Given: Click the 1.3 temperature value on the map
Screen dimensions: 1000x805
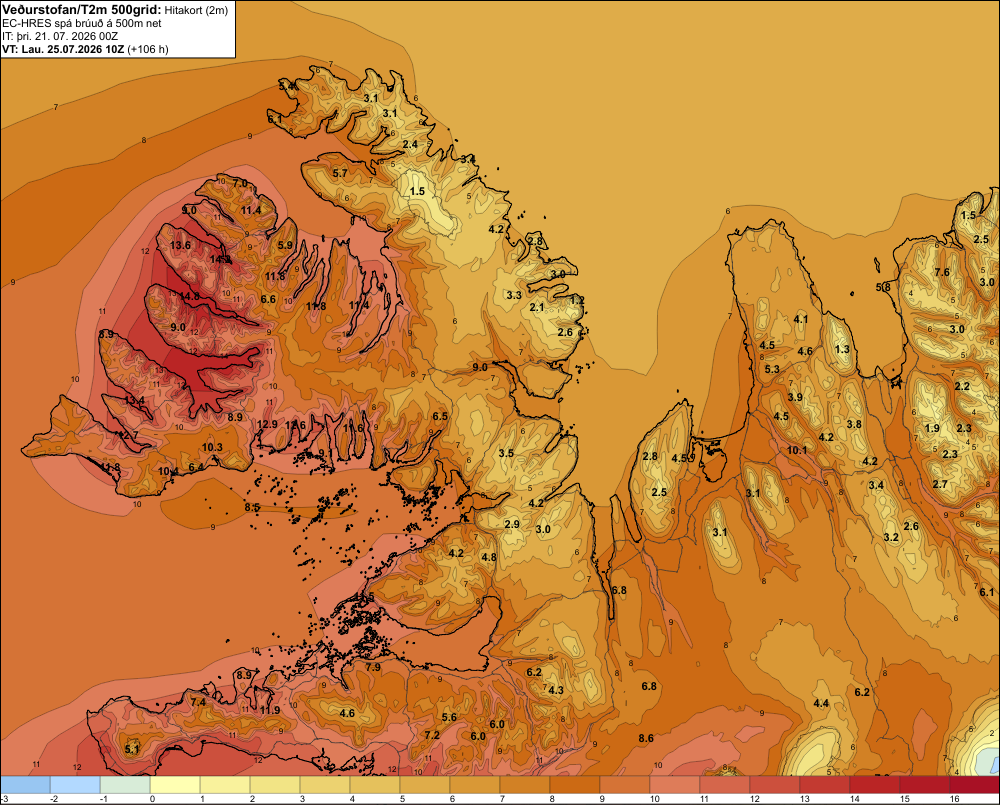Looking at the screenshot, I should coord(842,349).
